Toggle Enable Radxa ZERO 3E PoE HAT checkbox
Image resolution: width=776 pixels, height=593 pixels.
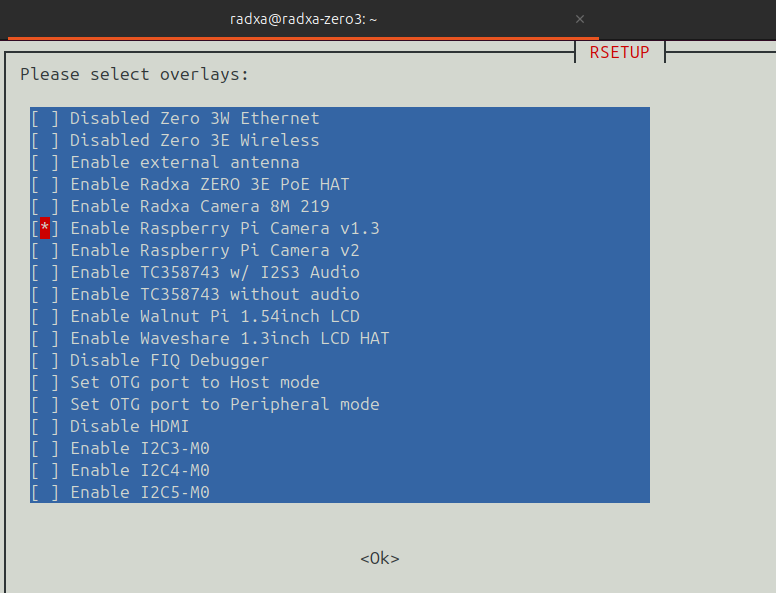pyautogui.click(x=45, y=185)
